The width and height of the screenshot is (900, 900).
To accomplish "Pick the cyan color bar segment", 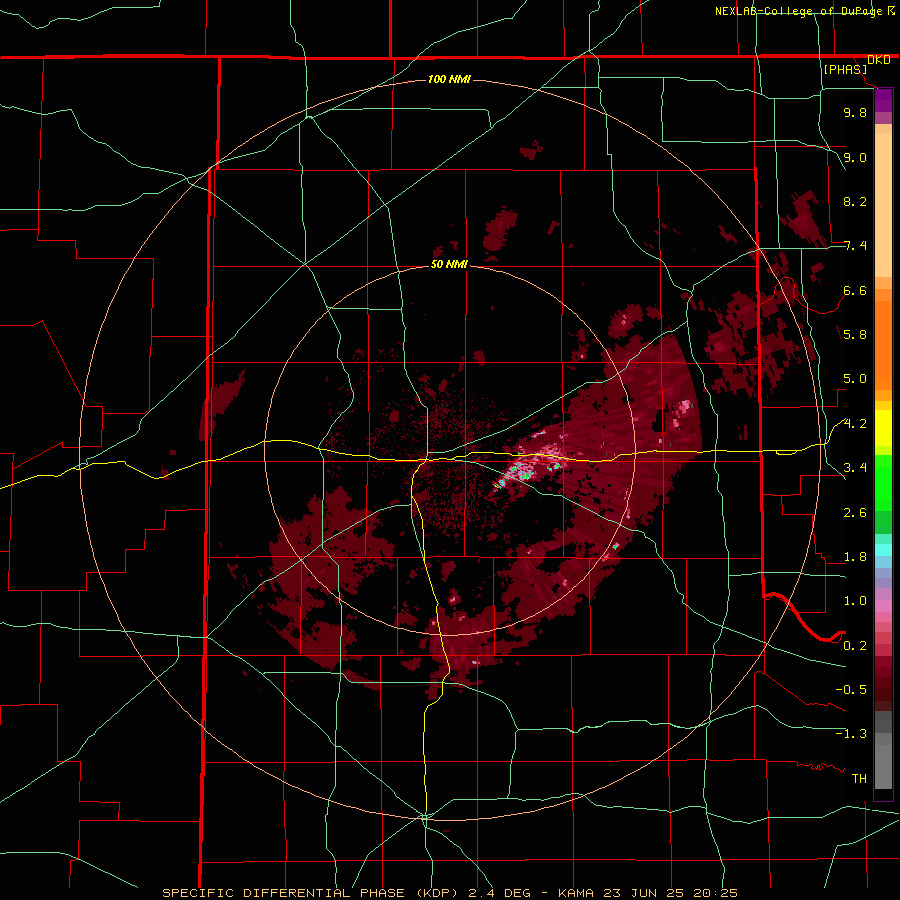I will point(883,550).
